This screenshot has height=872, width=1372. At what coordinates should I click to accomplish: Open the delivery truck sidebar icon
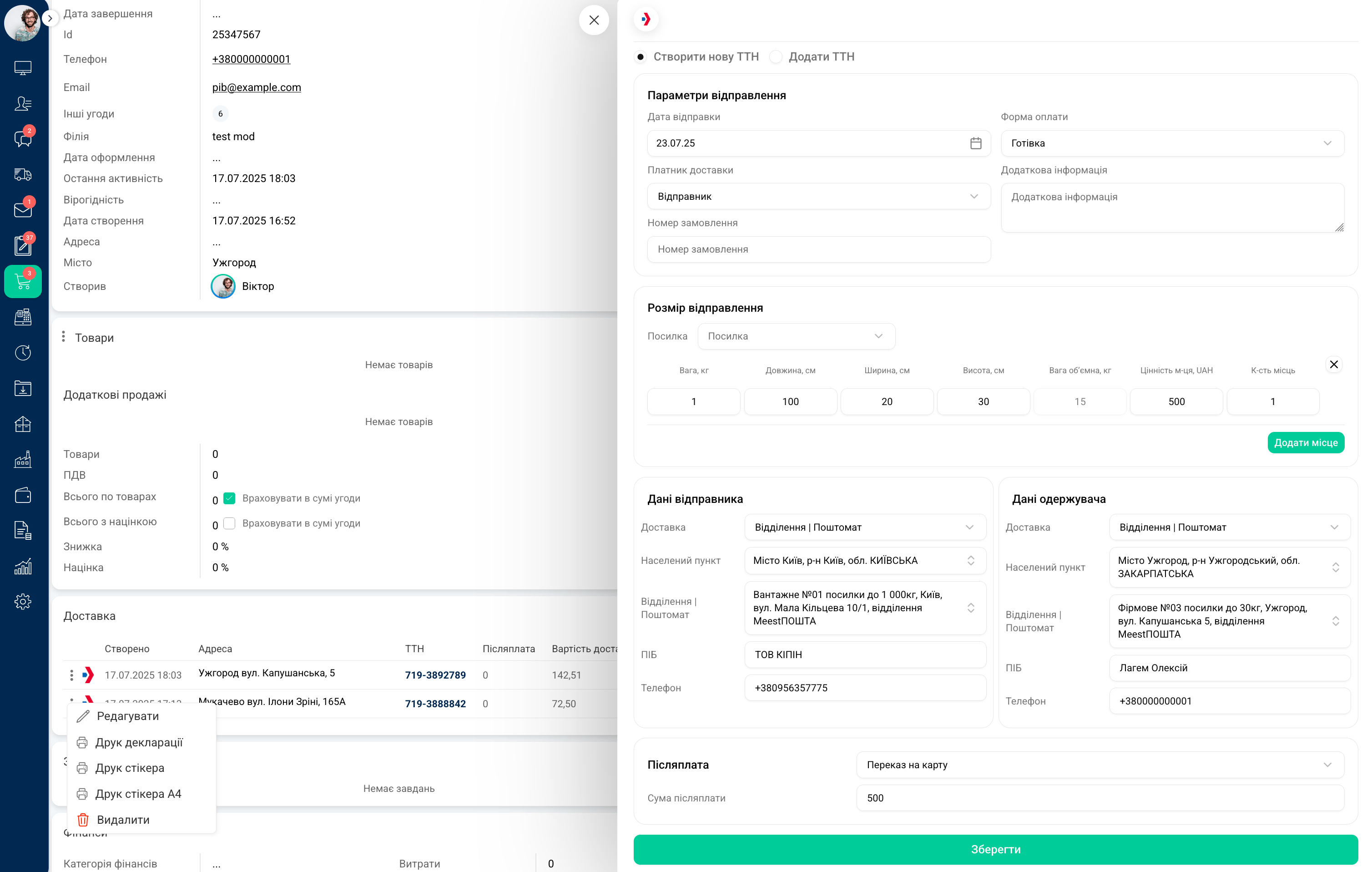tap(23, 174)
